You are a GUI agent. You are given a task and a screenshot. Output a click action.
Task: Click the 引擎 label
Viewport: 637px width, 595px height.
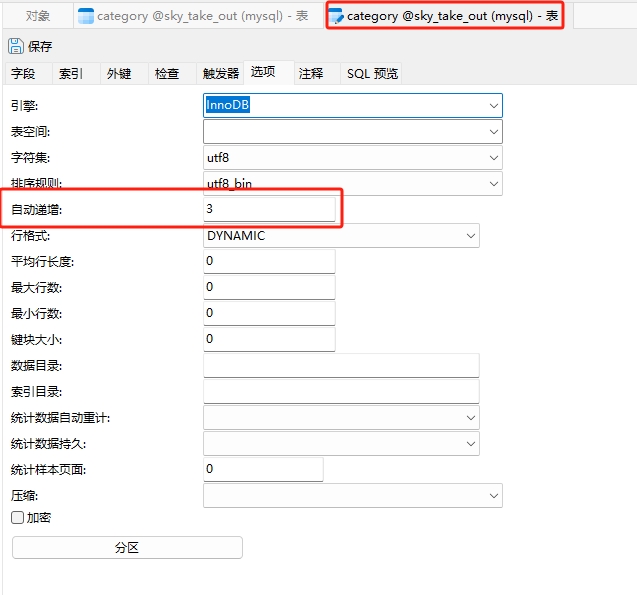tap(24, 106)
